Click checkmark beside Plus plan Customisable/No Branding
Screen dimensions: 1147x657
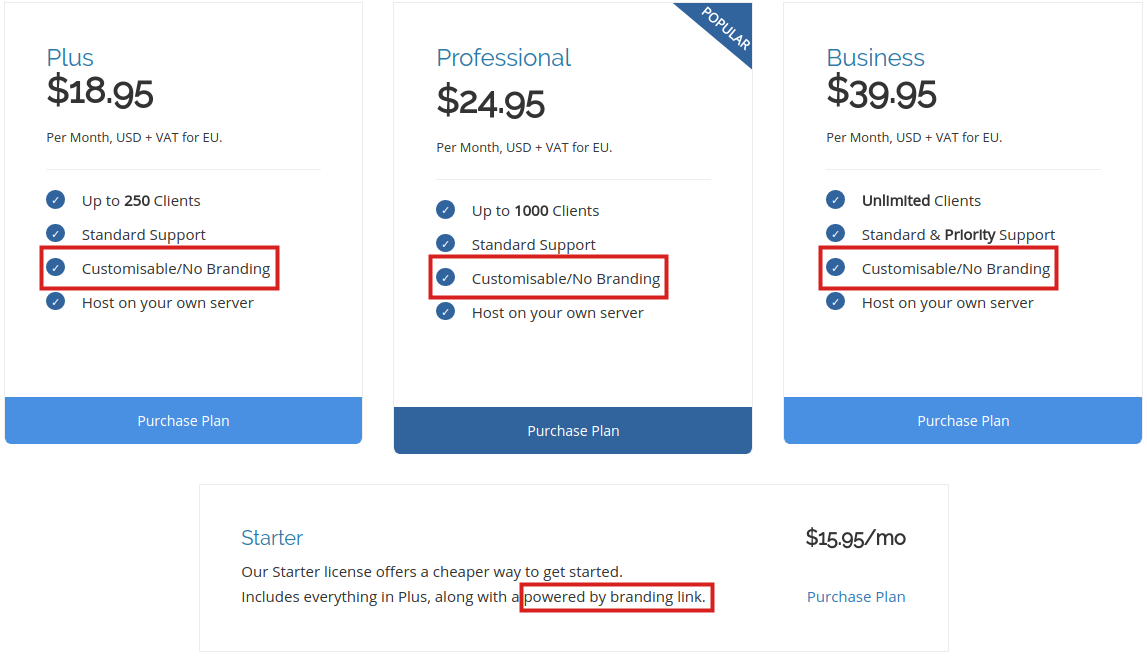56,268
